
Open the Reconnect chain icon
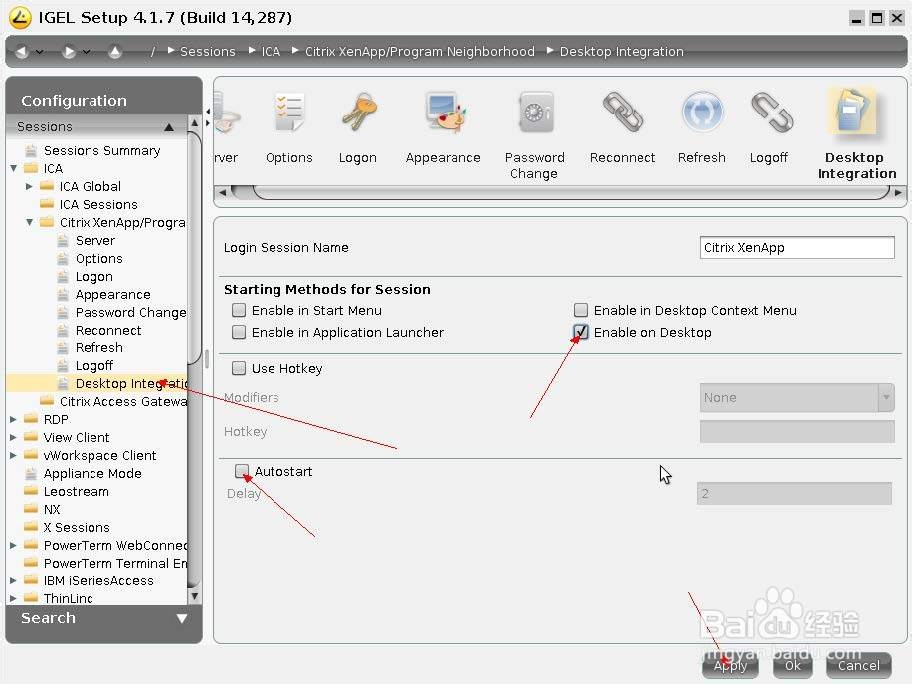(x=623, y=111)
